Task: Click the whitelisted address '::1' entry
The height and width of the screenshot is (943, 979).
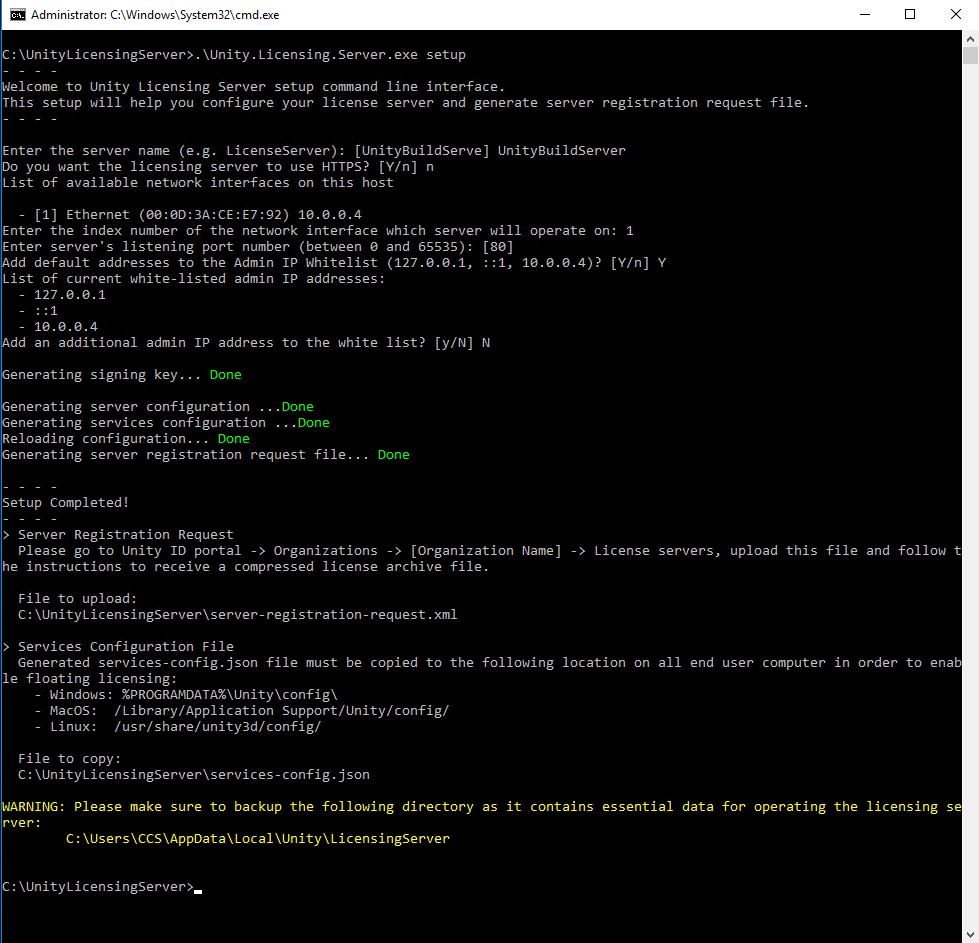Action: click(38, 311)
